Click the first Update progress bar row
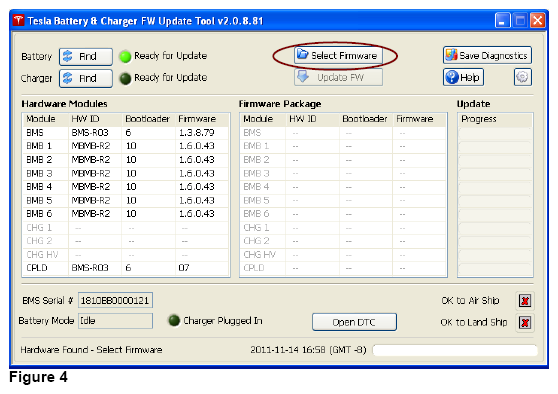Screen dimensions: 558x394 [x=495, y=133]
